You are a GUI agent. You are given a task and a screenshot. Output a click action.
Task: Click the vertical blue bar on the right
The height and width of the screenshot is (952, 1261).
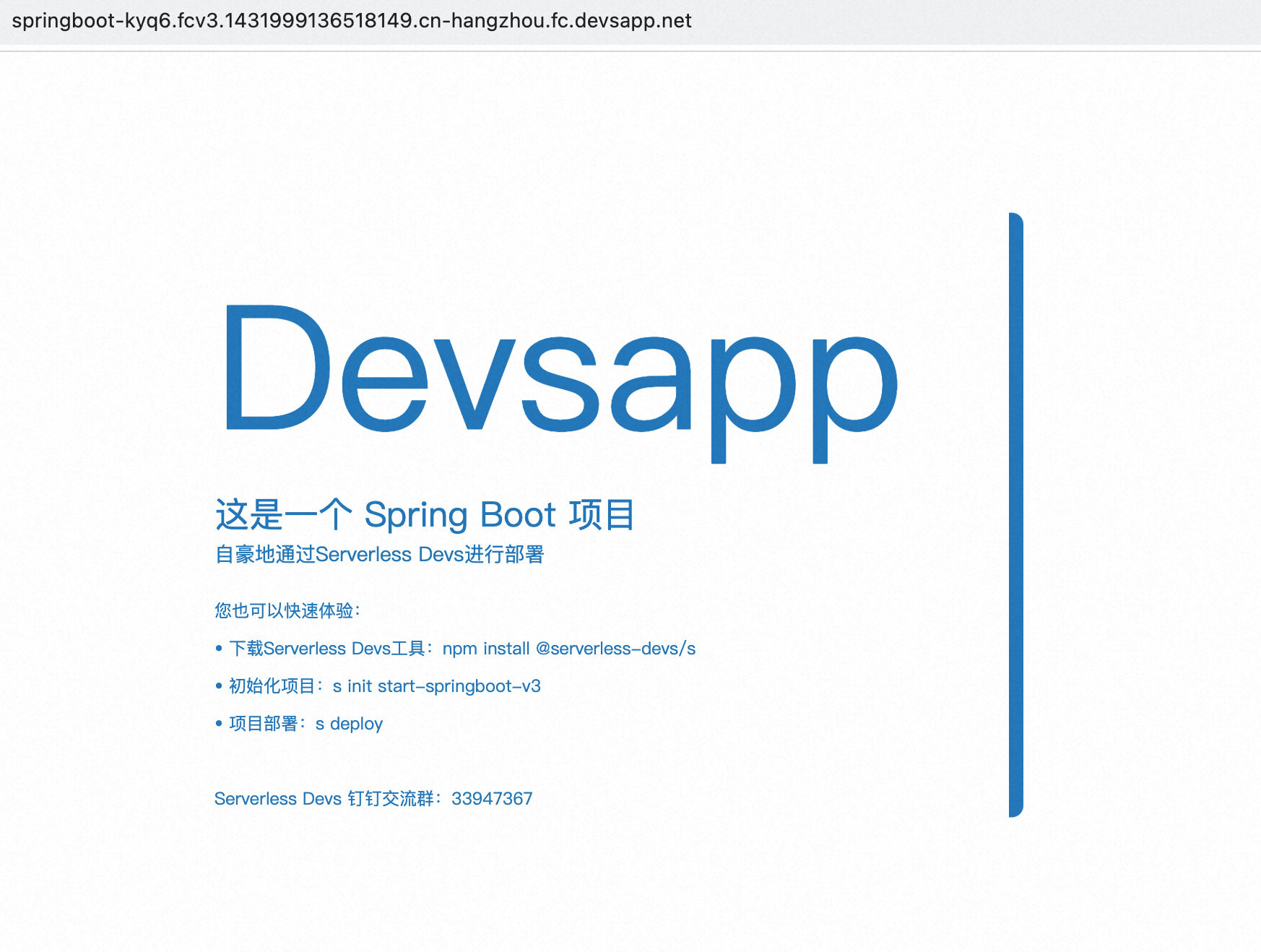(1016, 515)
